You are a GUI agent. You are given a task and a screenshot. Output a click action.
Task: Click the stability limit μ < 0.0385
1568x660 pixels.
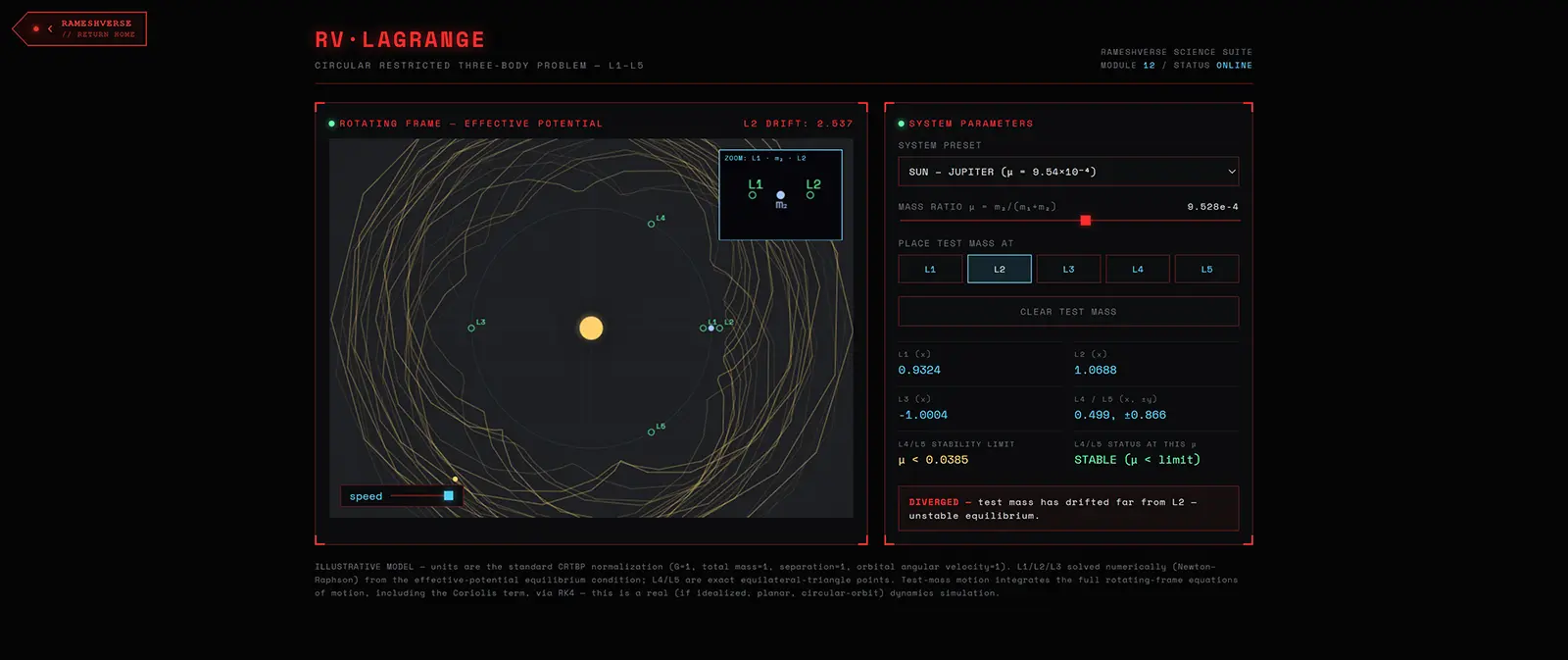tap(933, 460)
